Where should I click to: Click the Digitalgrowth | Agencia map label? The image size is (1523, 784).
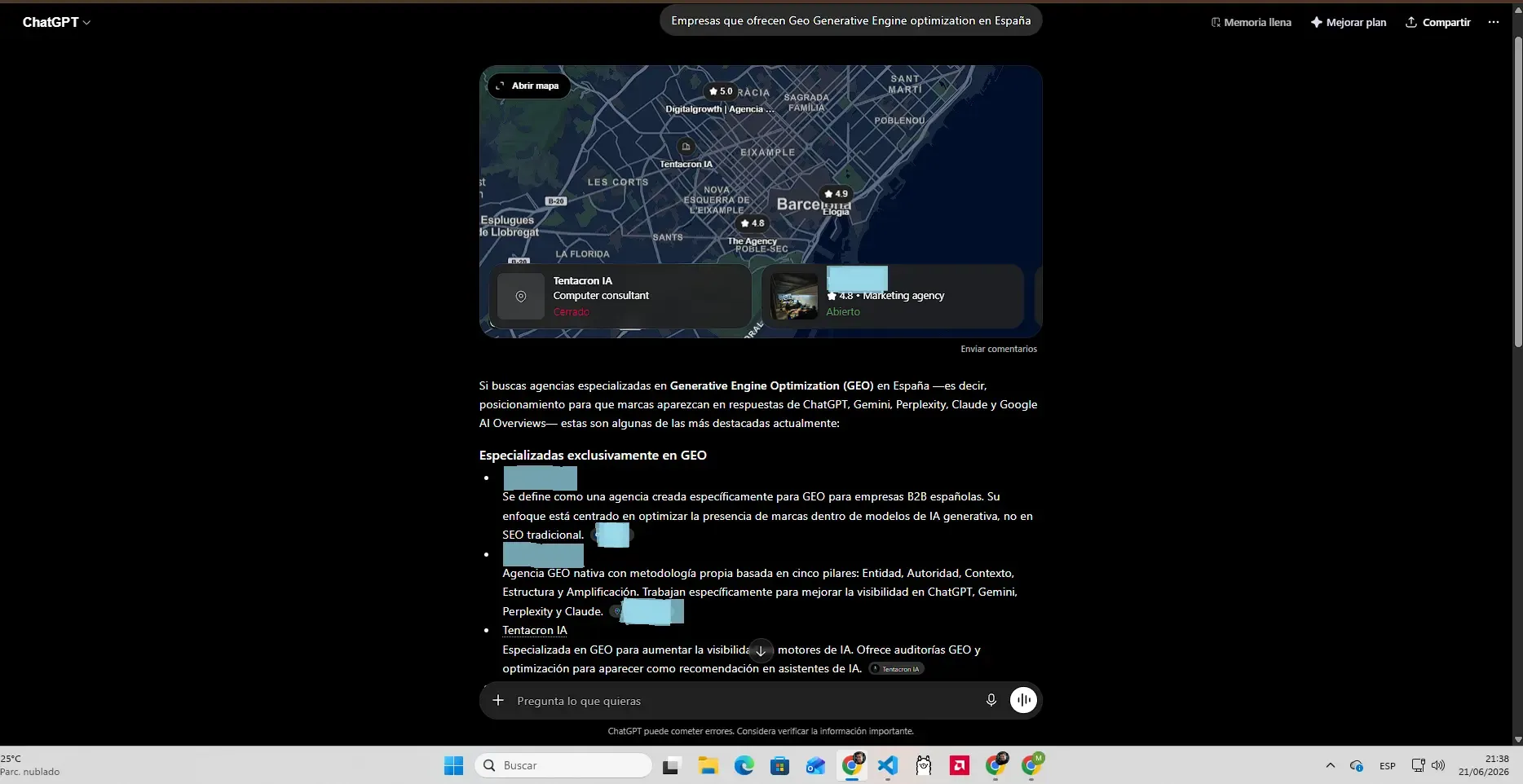tap(720, 109)
